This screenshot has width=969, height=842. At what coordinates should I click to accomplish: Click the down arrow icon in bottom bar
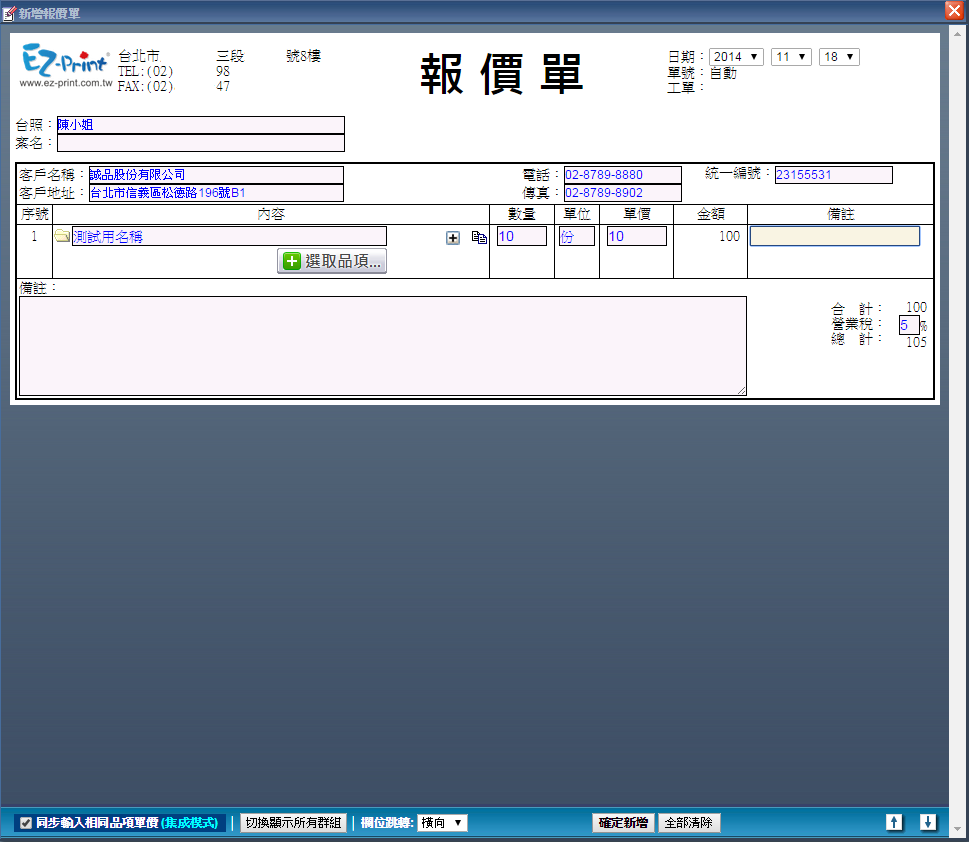pos(928,822)
